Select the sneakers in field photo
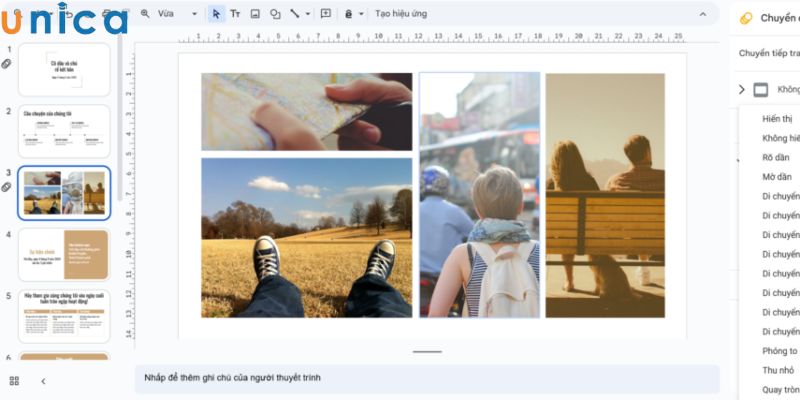The image size is (800, 400). coord(307,238)
